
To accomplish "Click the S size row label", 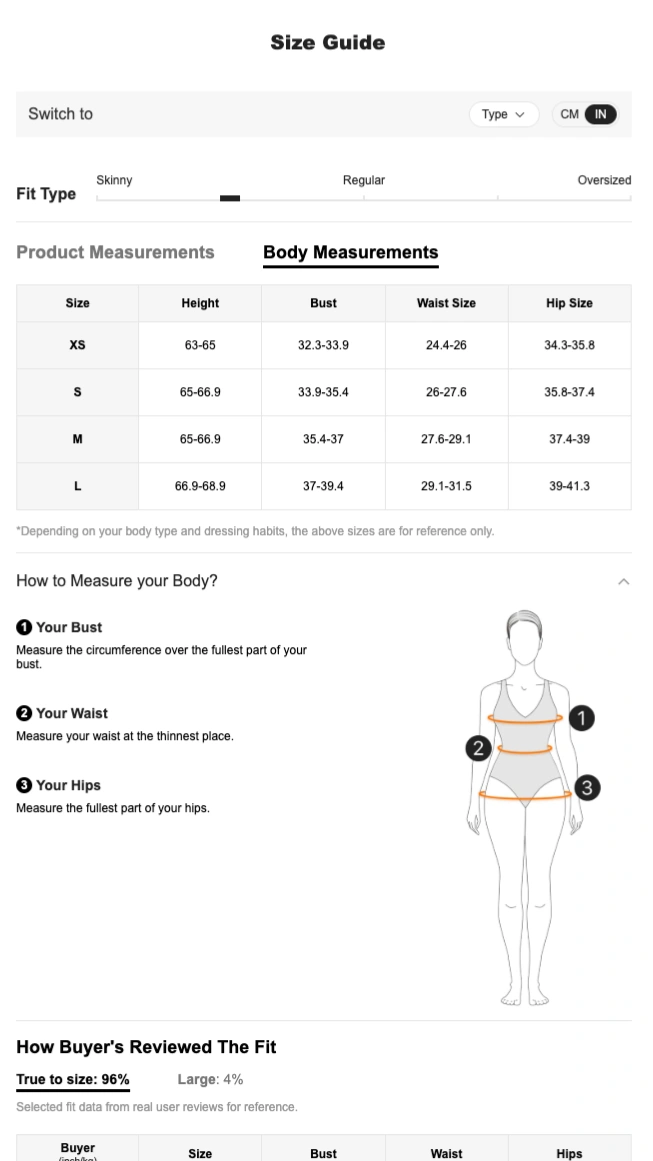I will (77, 392).
